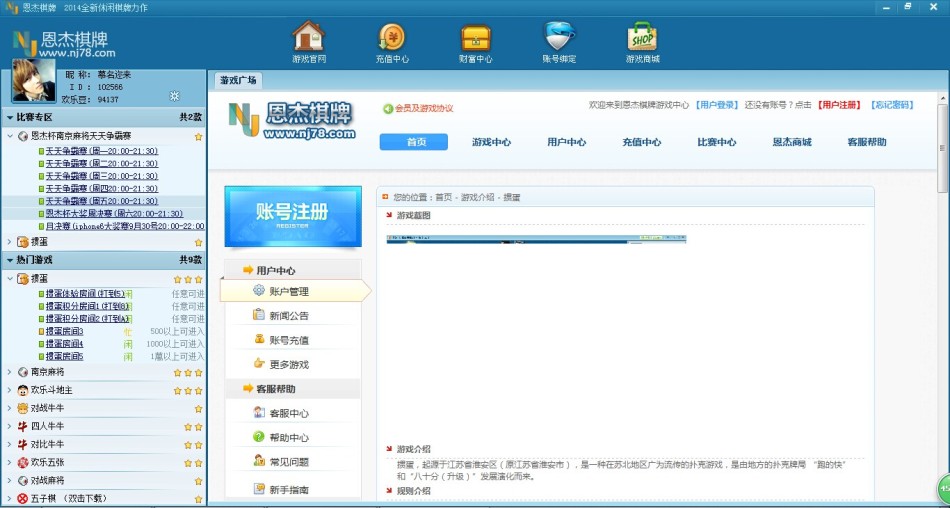Click the 五子棋 red download icon
This screenshot has width=950, height=508.
23,498
